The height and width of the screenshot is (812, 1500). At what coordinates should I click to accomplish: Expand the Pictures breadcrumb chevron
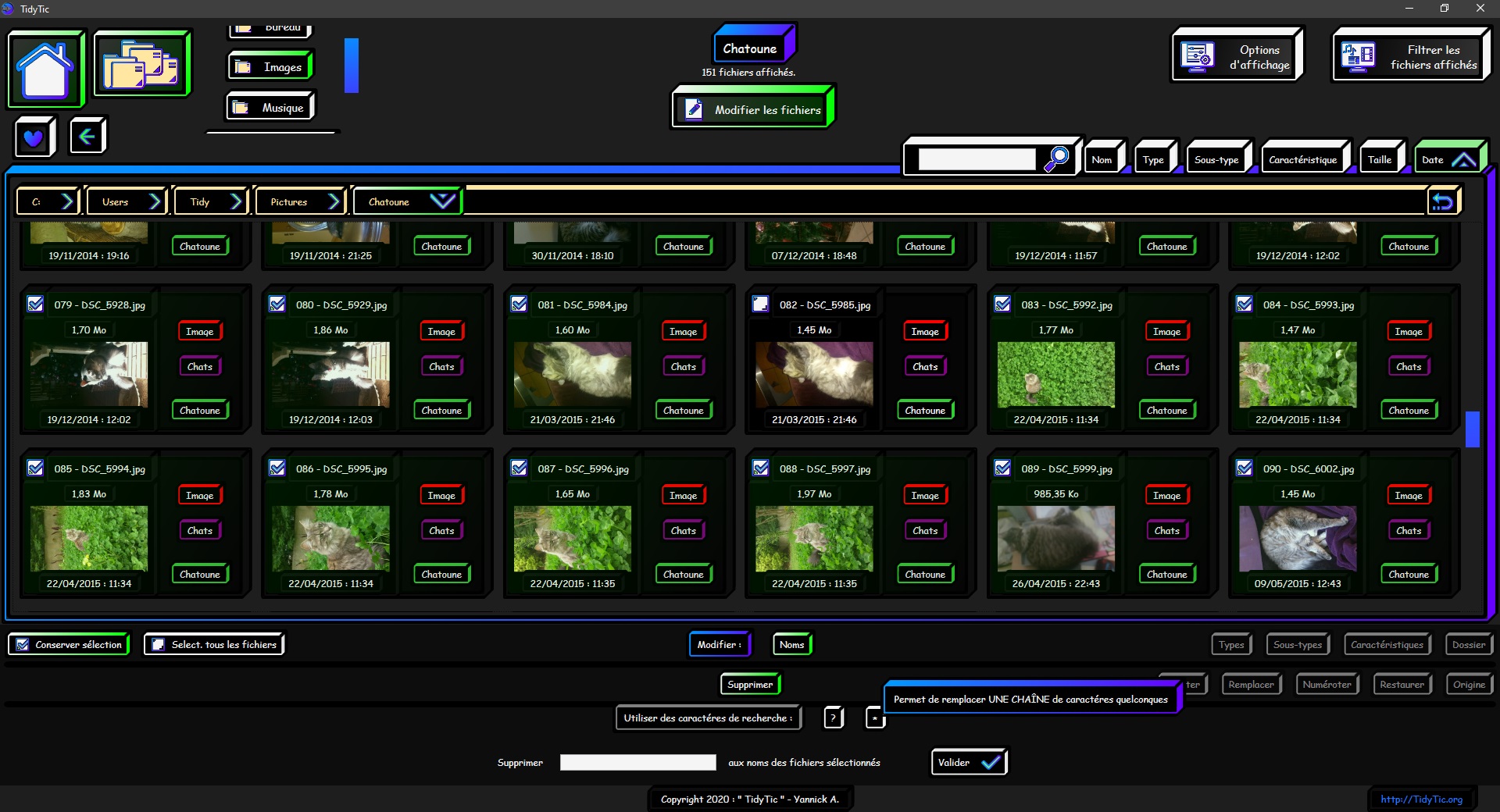pyautogui.click(x=334, y=202)
